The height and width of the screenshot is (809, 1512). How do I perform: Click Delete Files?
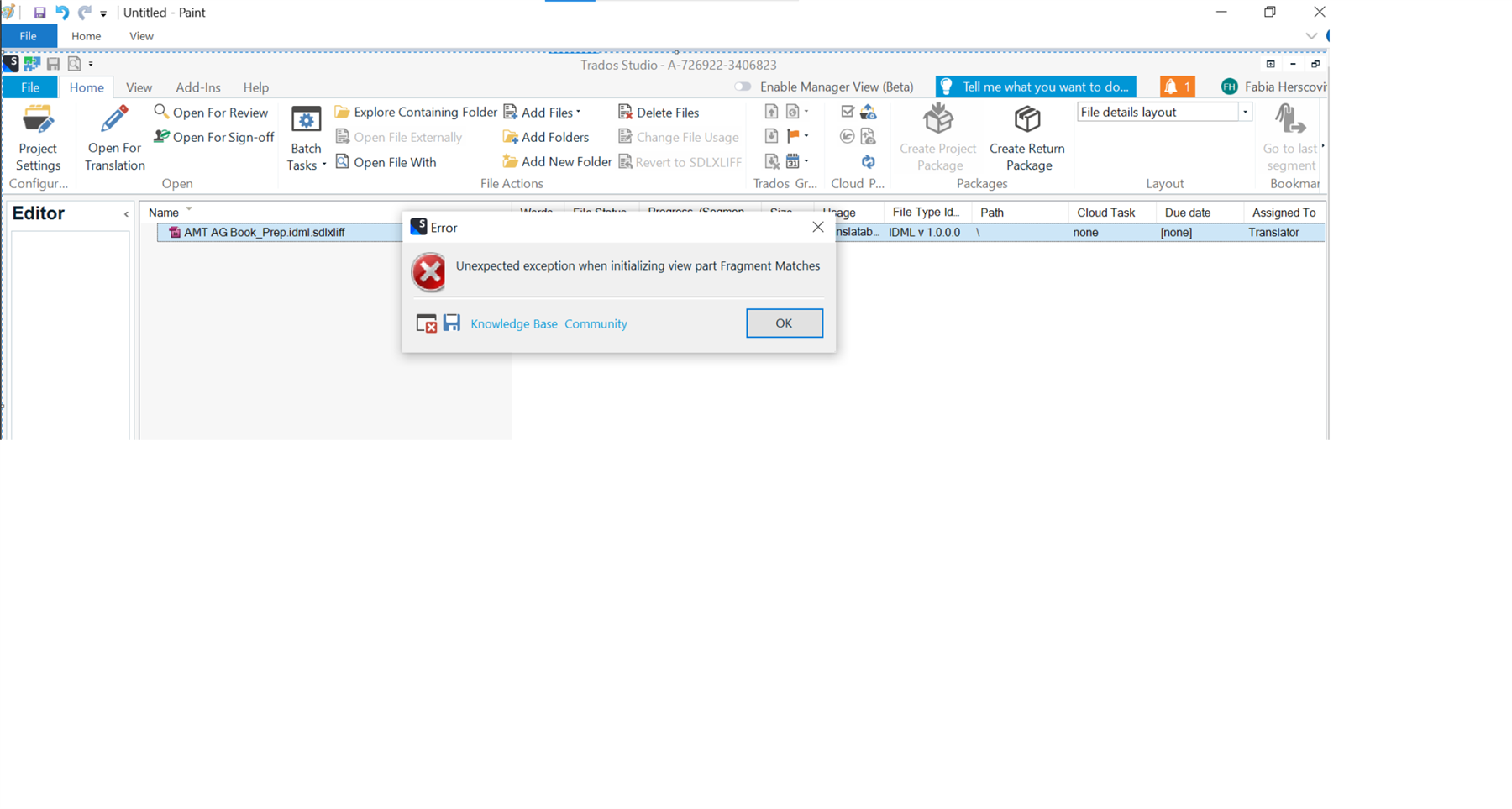(659, 112)
